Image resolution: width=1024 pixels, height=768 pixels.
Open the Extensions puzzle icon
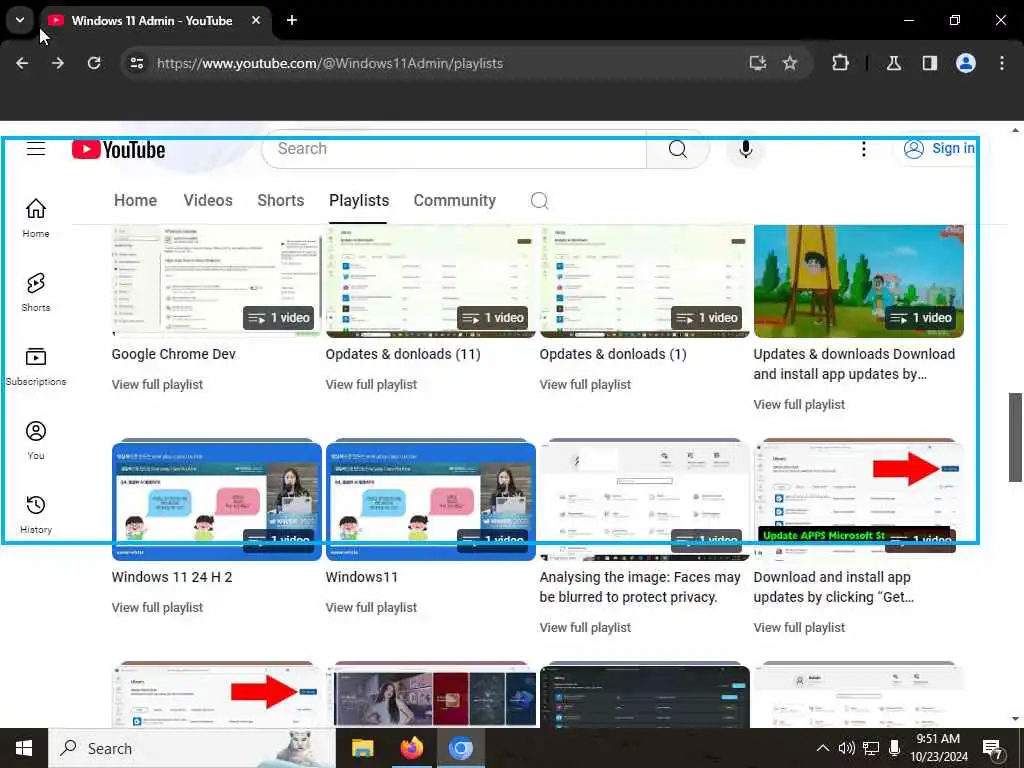click(840, 63)
